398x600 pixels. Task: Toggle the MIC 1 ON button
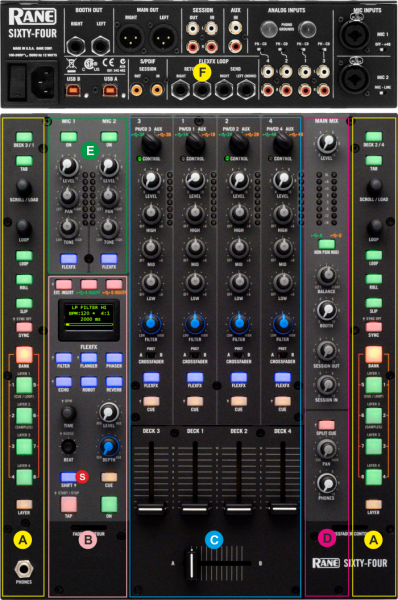pos(69,137)
